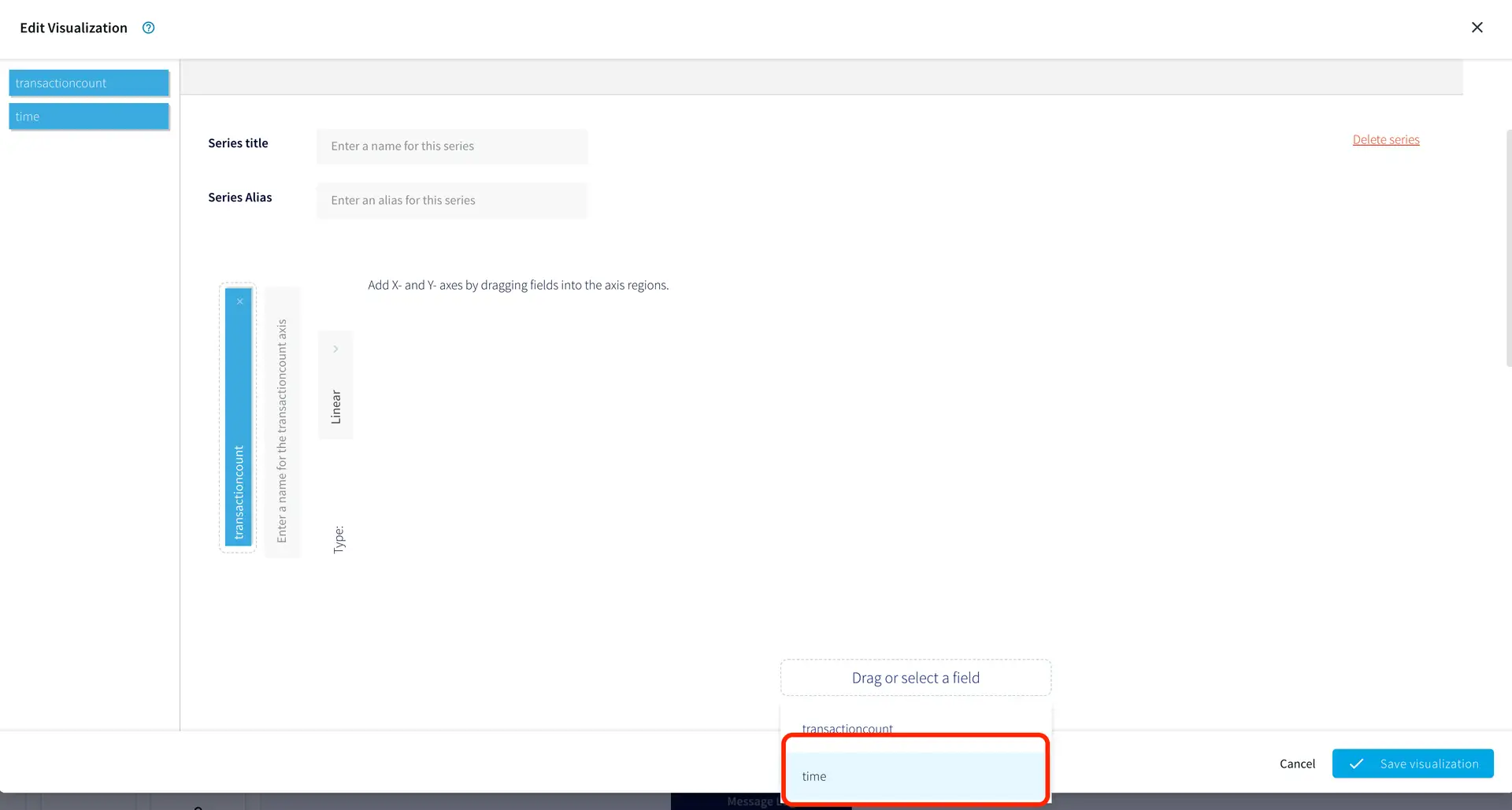The width and height of the screenshot is (1512, 810).
Task: Click the Series title input field
Action: pos(452,146)
